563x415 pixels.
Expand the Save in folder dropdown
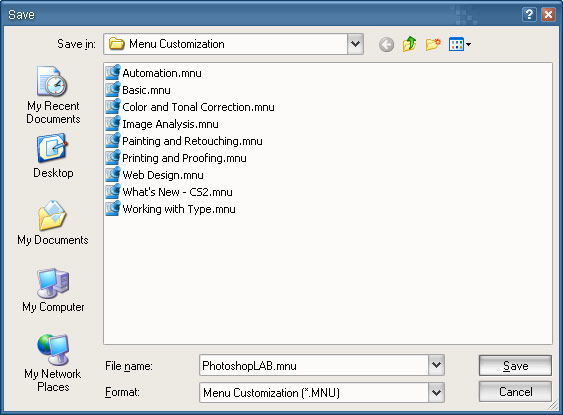[x=355, y=44]
